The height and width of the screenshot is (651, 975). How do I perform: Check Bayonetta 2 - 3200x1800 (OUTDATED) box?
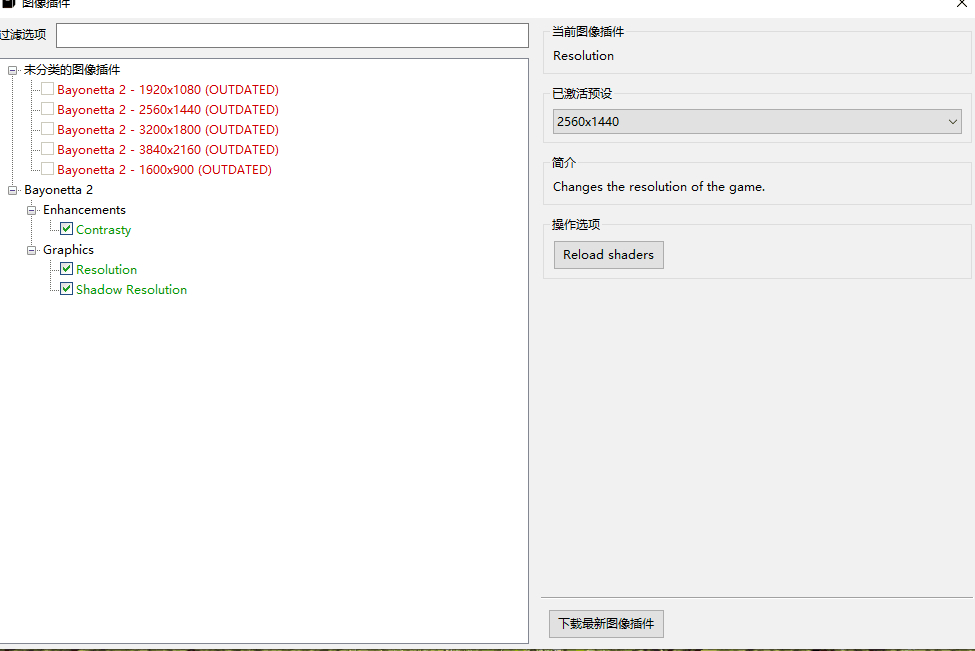(x=47, y=129)
